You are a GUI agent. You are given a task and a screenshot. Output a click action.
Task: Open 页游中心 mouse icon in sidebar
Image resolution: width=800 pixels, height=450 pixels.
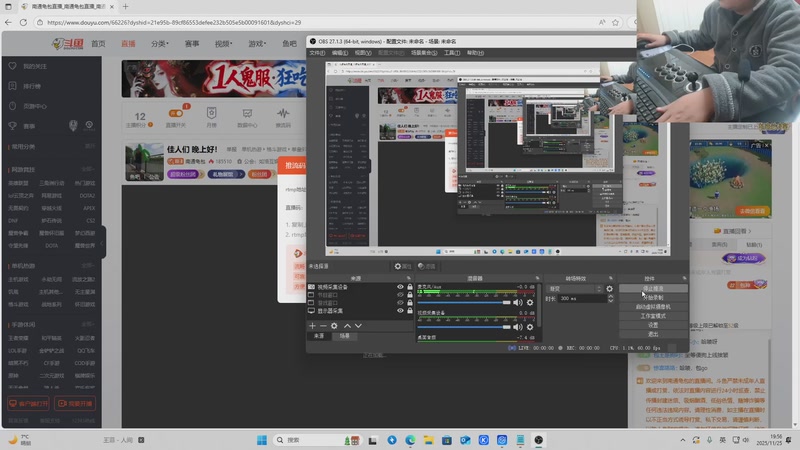tap(13, 106)
